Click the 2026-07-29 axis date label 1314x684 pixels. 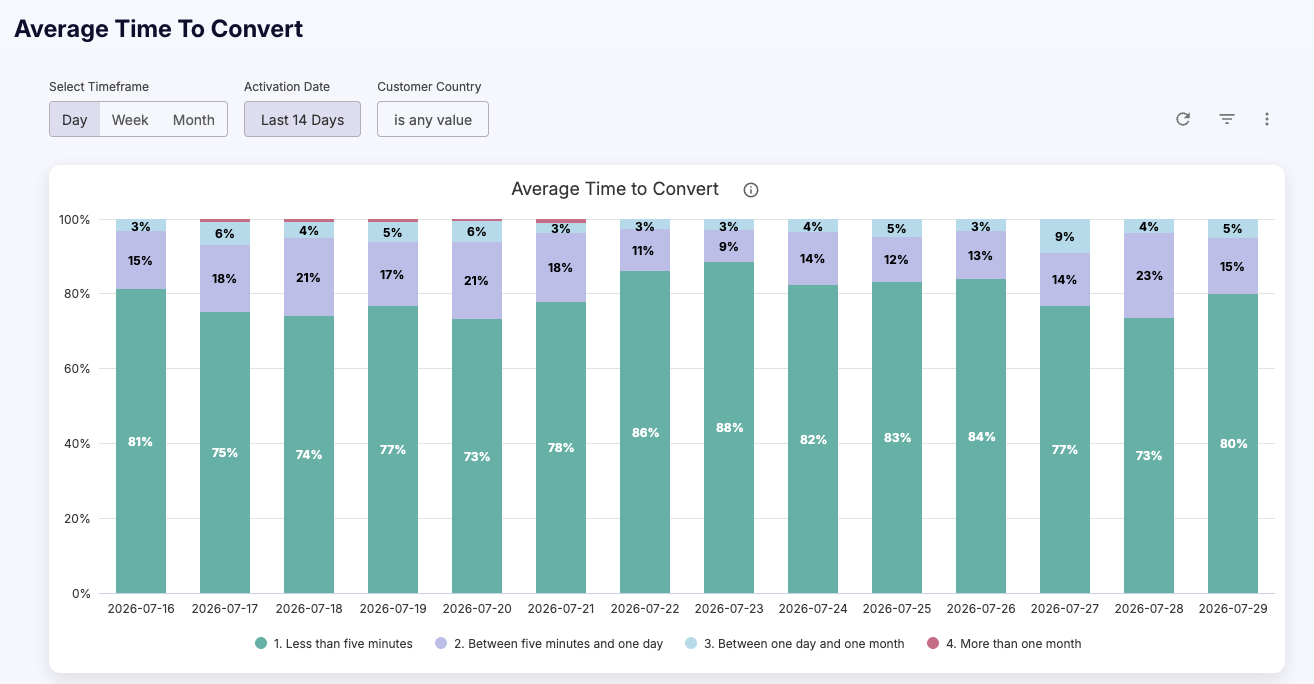[1233, 608]
